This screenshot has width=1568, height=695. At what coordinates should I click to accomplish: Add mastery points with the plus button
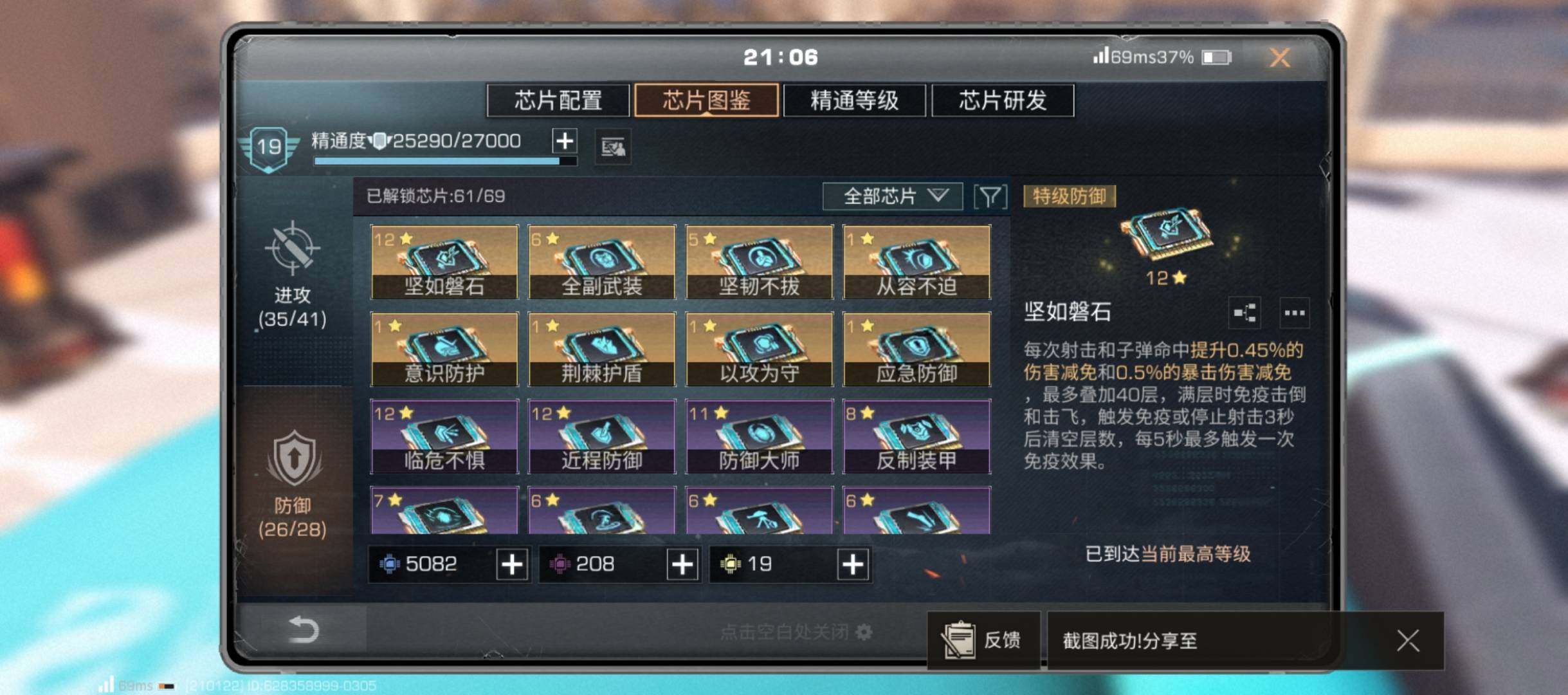click(565, 140)
